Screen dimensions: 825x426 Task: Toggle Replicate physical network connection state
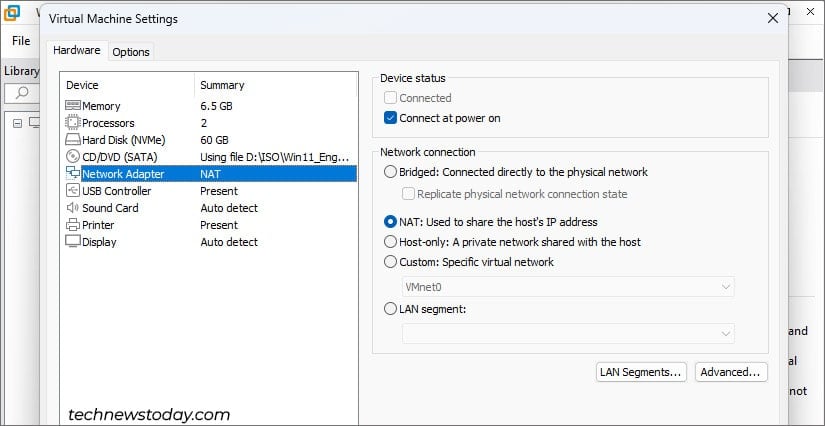(408, 194)
